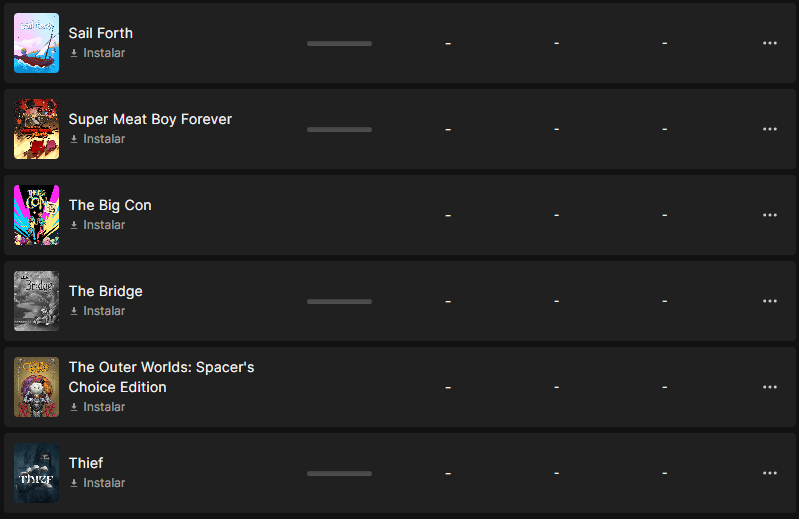799x519 pixels.
Task: Click the Sail Forth progress bar
Action: coord(339,43)
